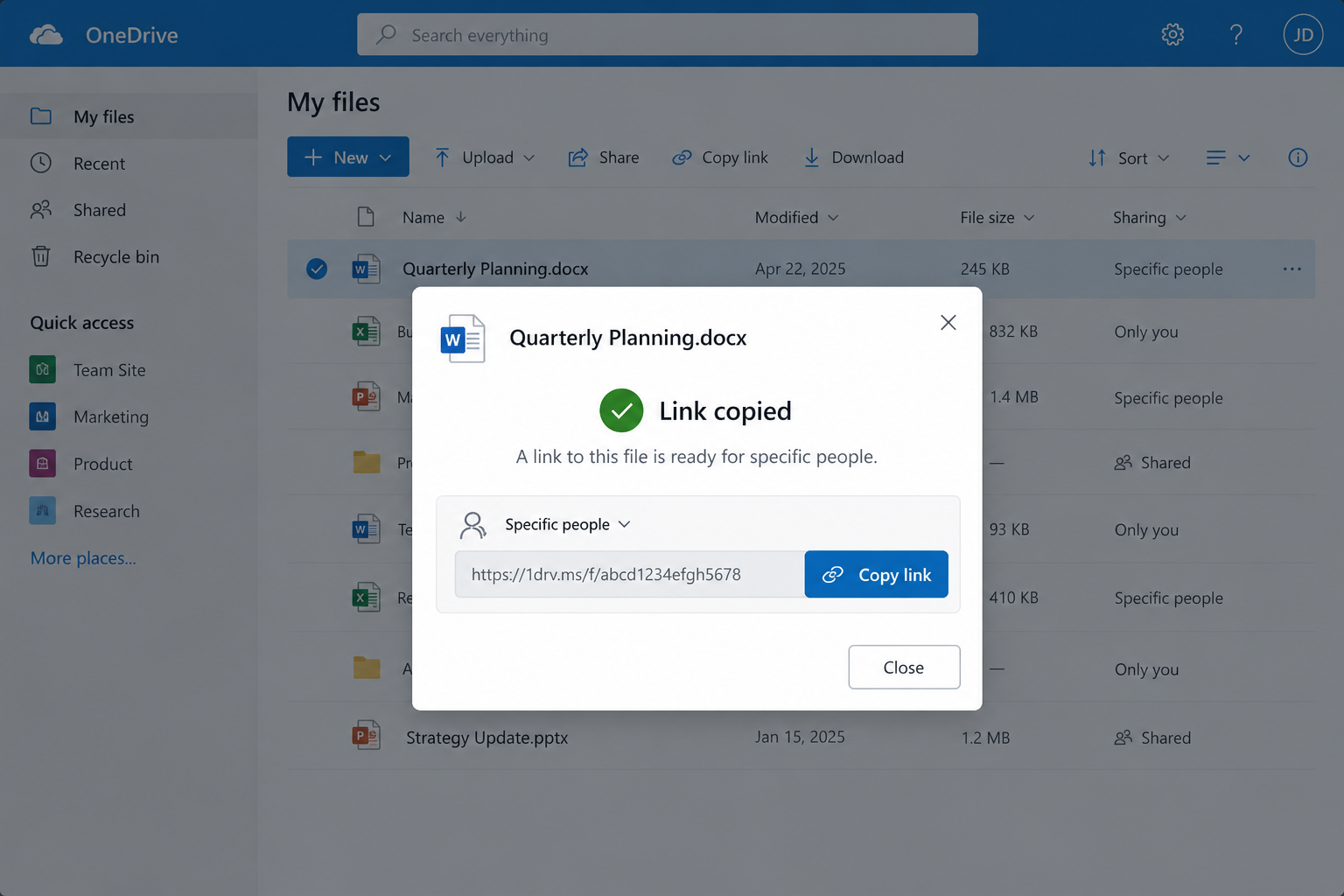Click the info details pane icon
The height and width of the screenshot is (896, 1344).
pos(1298,157)
